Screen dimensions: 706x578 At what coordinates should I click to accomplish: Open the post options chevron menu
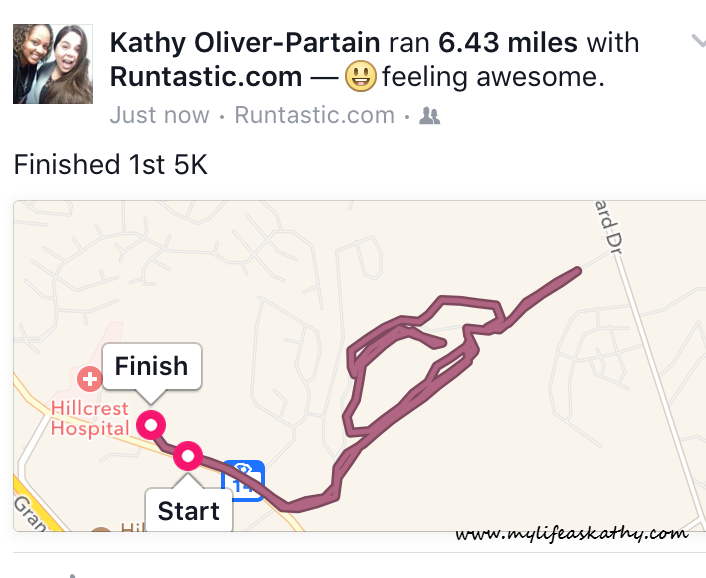698,41
